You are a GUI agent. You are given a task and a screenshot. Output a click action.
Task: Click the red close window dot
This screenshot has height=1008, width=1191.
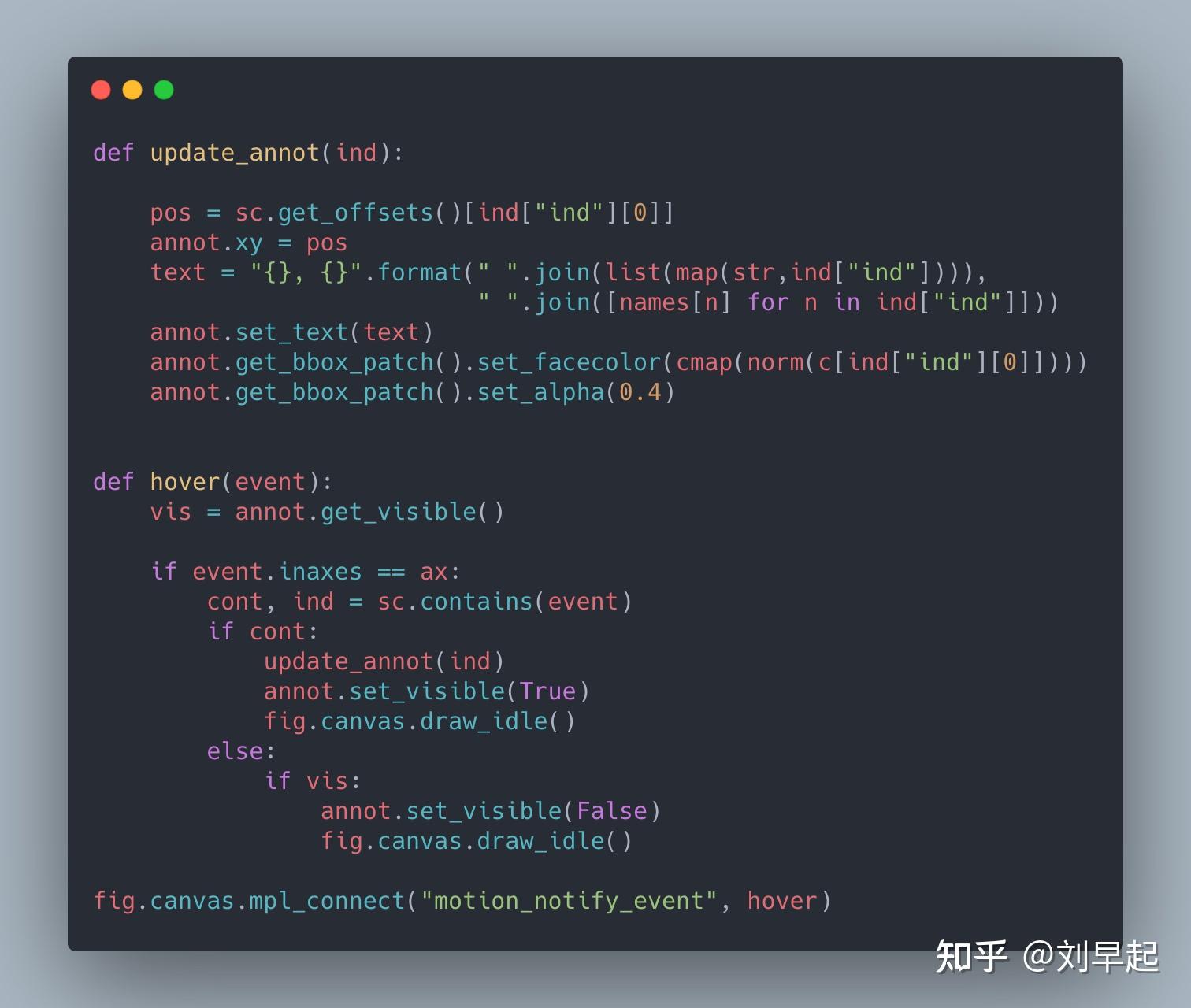click(x=101, y=90)
